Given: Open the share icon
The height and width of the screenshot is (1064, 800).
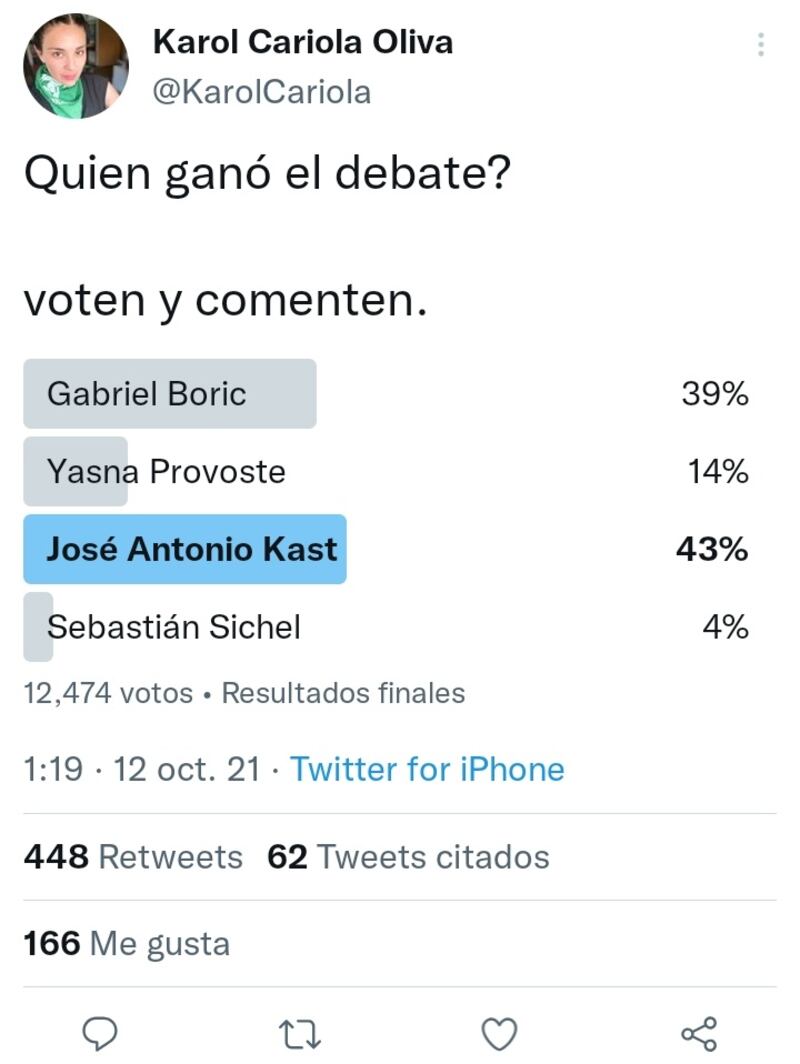Looking at the screenshot, I should [699, 1033].
